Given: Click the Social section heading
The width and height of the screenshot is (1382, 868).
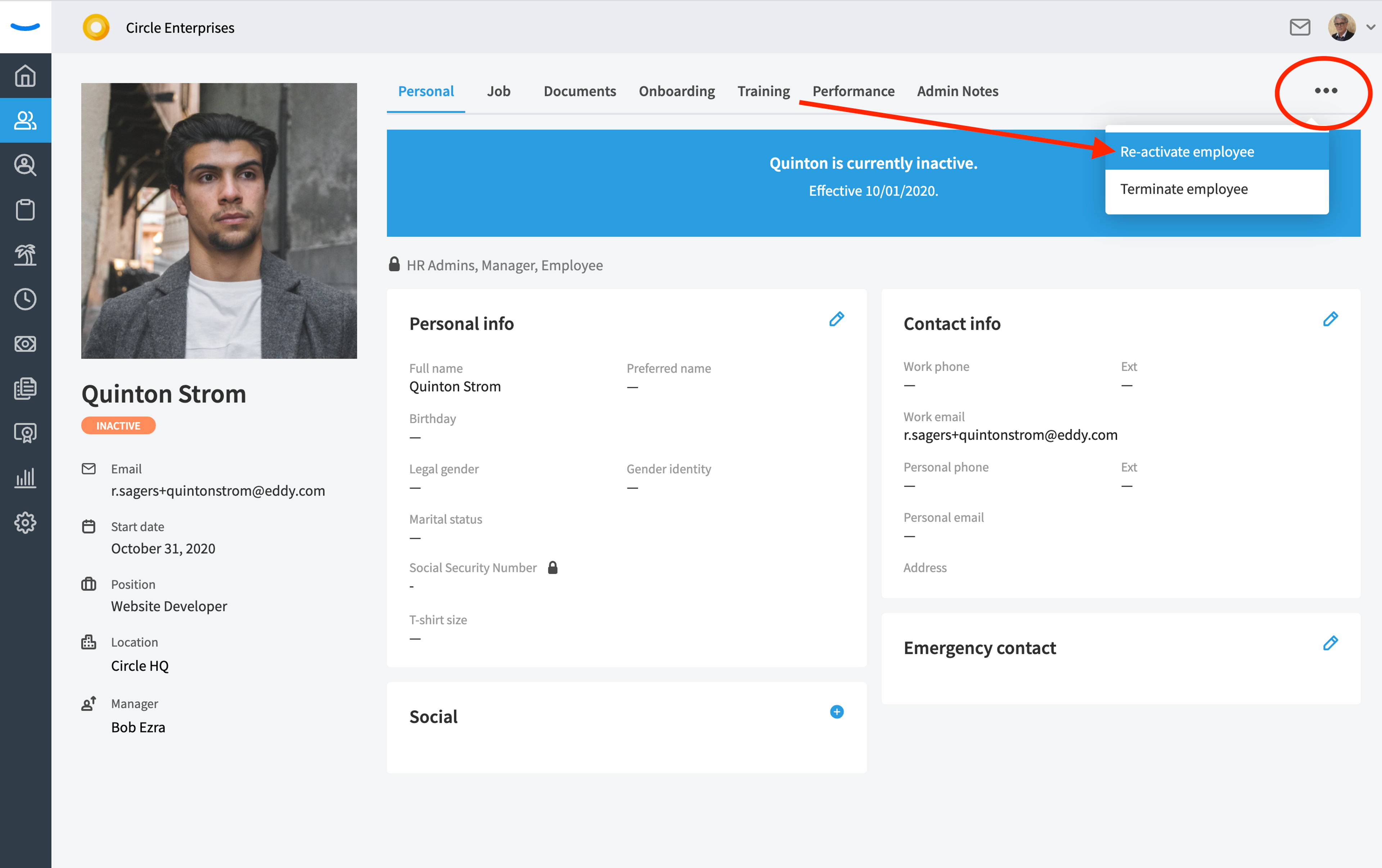Looking at the screenshot, I should pyautogui.click(x=433, y=717).
